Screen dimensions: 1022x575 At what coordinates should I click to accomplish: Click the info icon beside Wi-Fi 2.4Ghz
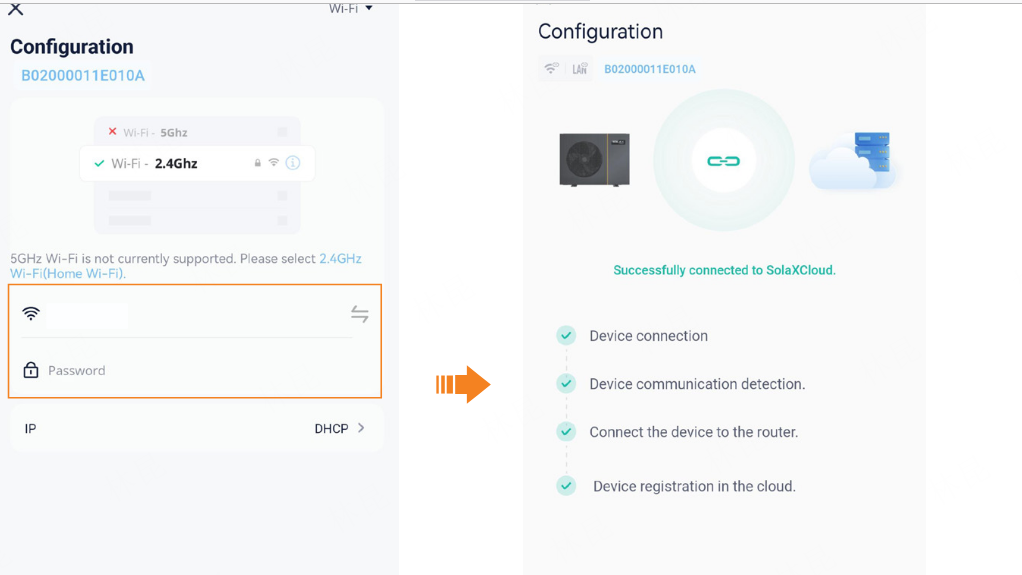293,163
